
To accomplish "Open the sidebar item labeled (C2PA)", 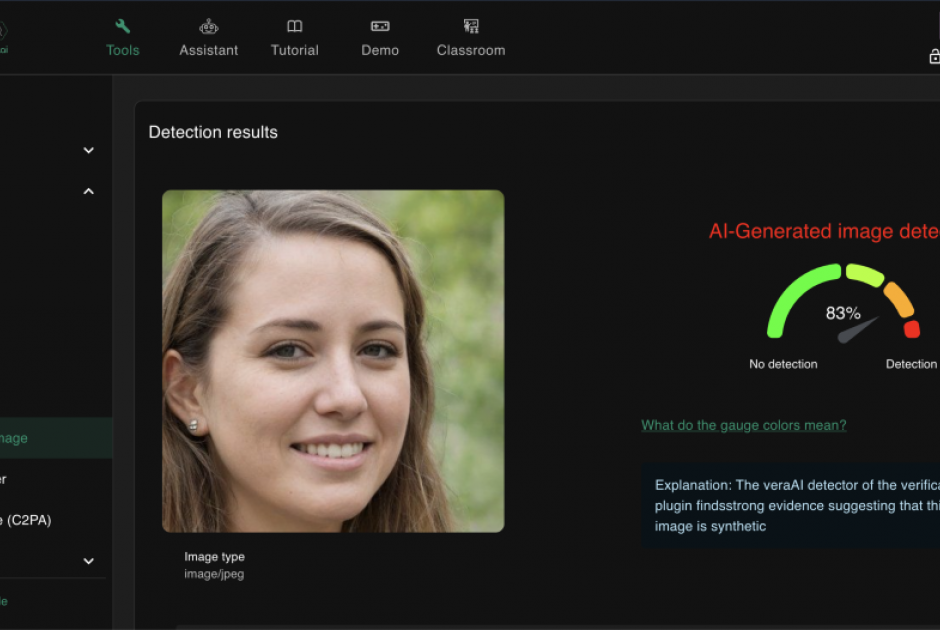I will click(30, 520).
